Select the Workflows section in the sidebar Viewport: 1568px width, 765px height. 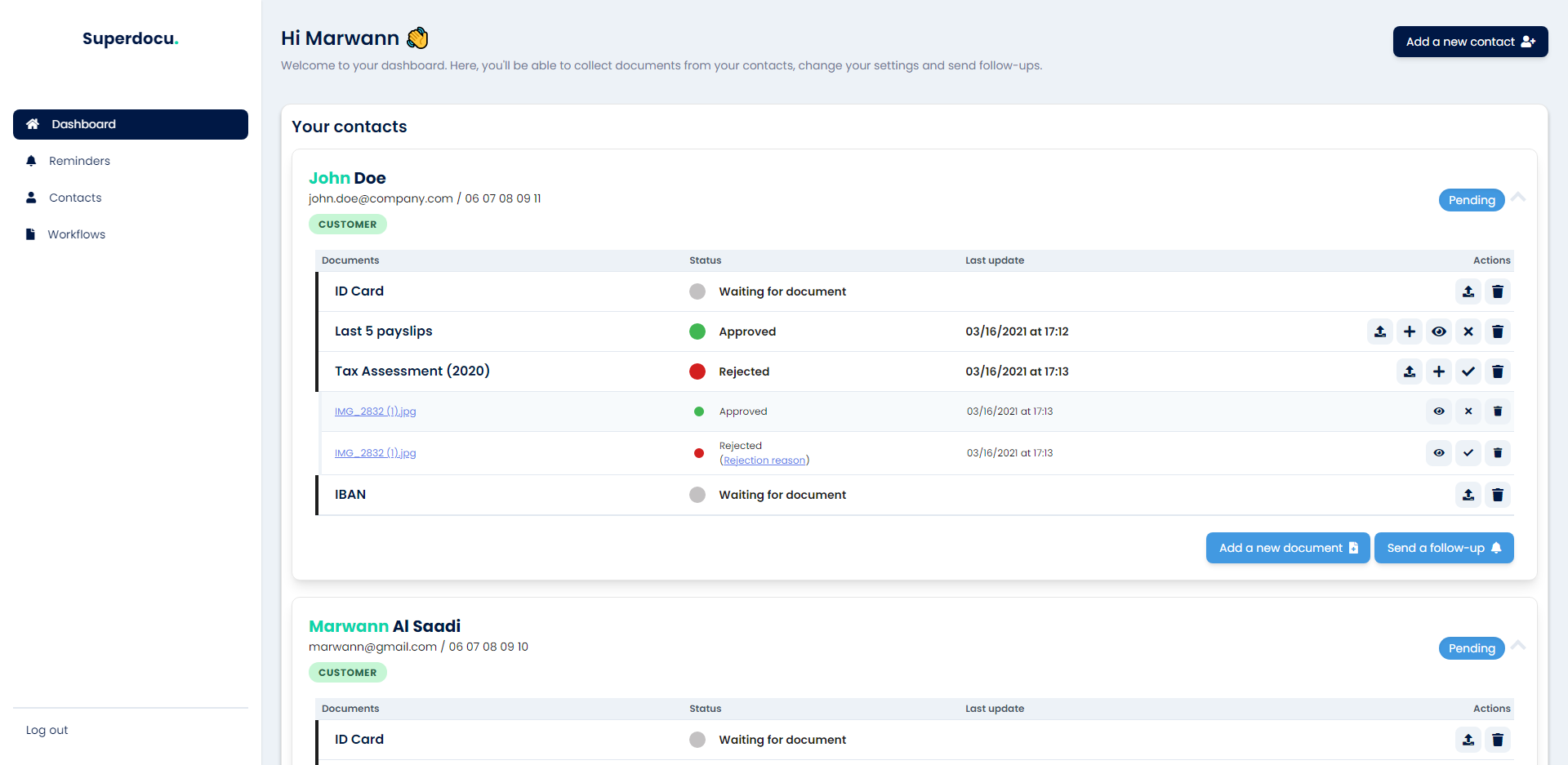click(77, 234)
